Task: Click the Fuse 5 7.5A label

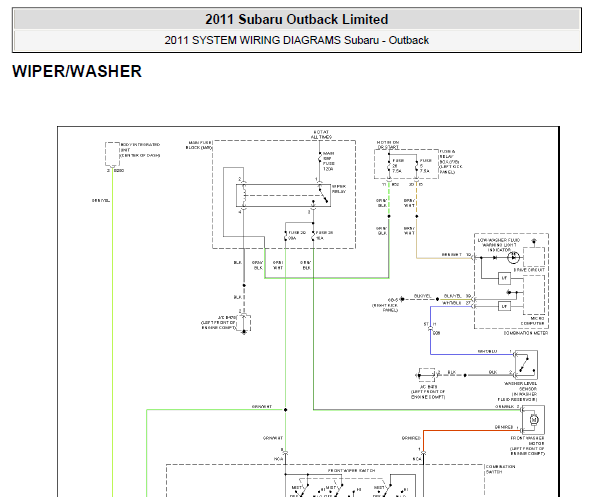Action: [425, 166]
